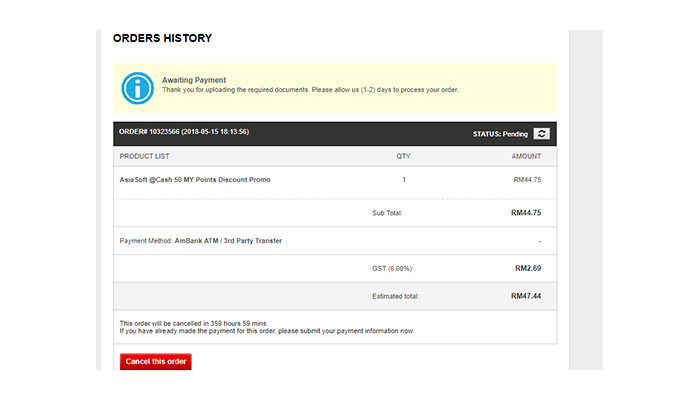Click the refresh status icon
Viewport: 700px width, 400px height.
(541, 133)
